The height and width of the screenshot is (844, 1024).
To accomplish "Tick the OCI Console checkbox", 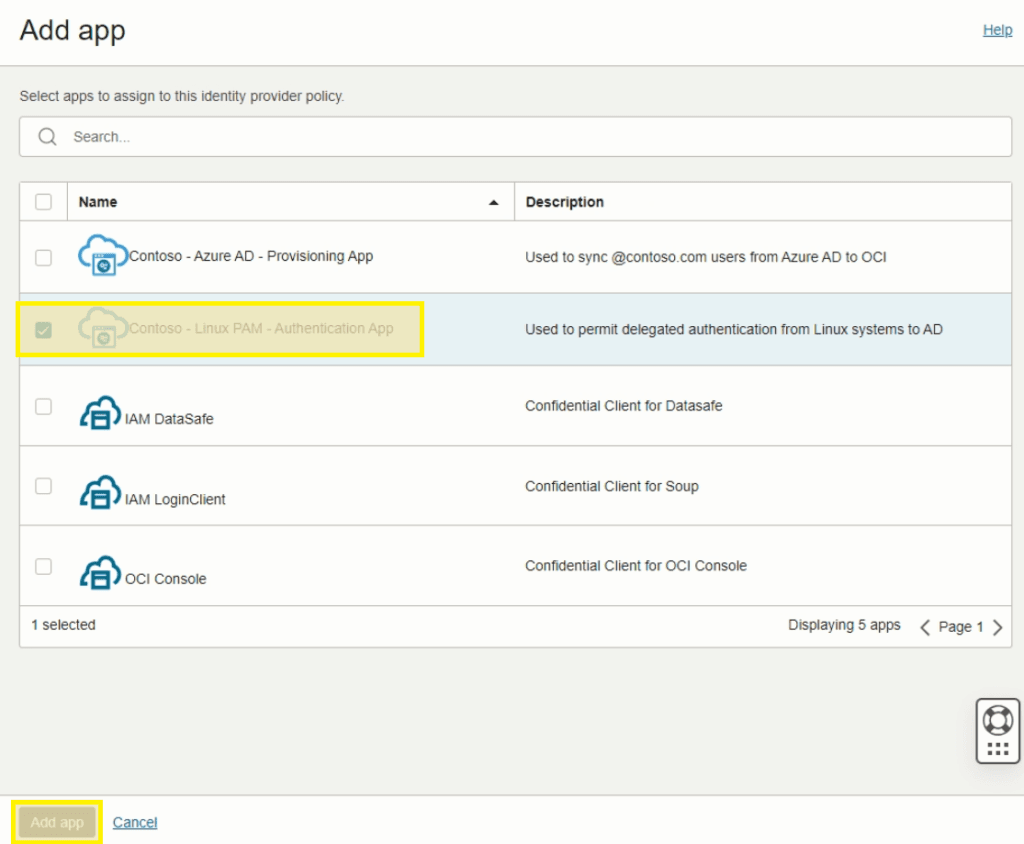I will (x=43, y=566).
